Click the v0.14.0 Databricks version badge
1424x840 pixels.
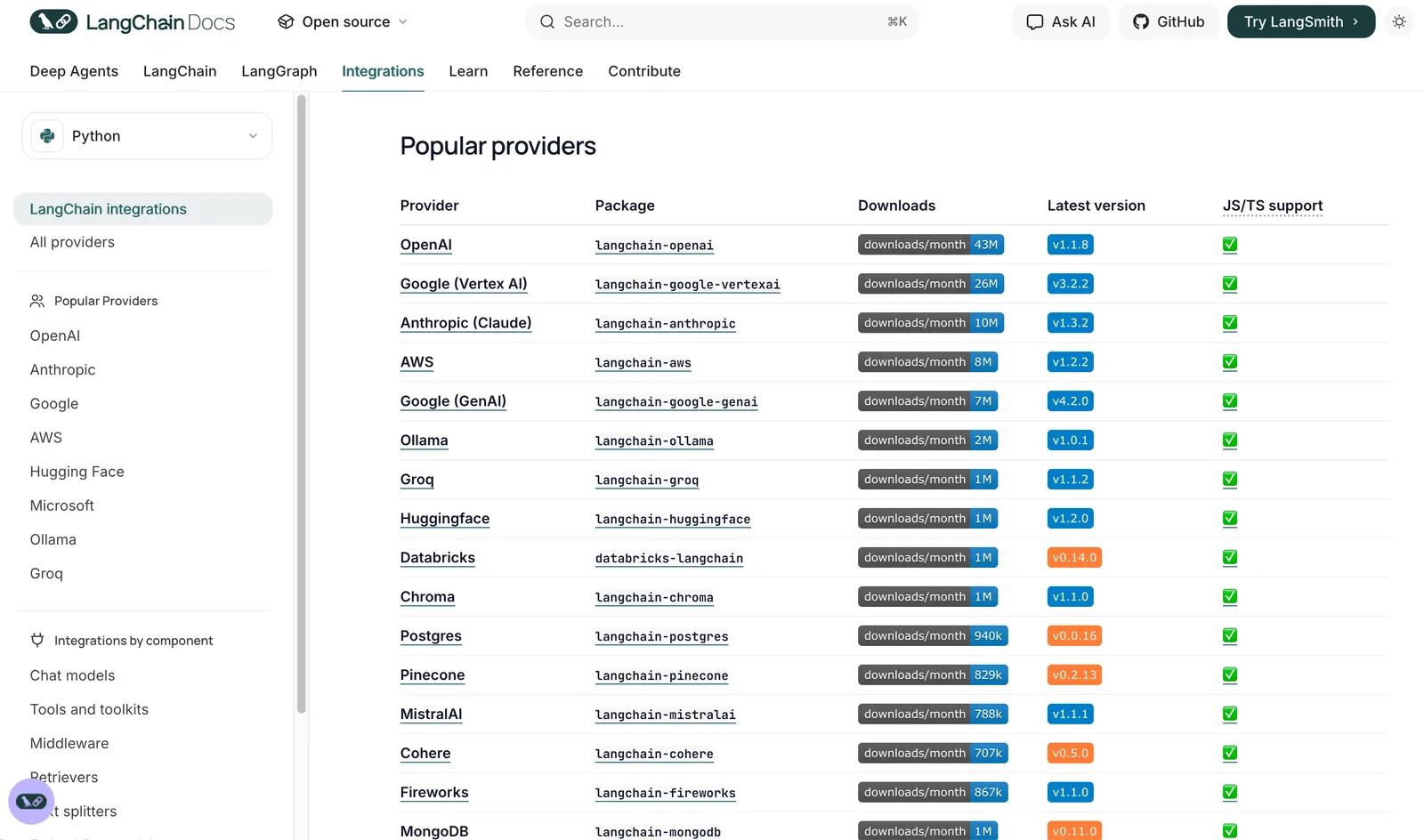[1074, 558]
